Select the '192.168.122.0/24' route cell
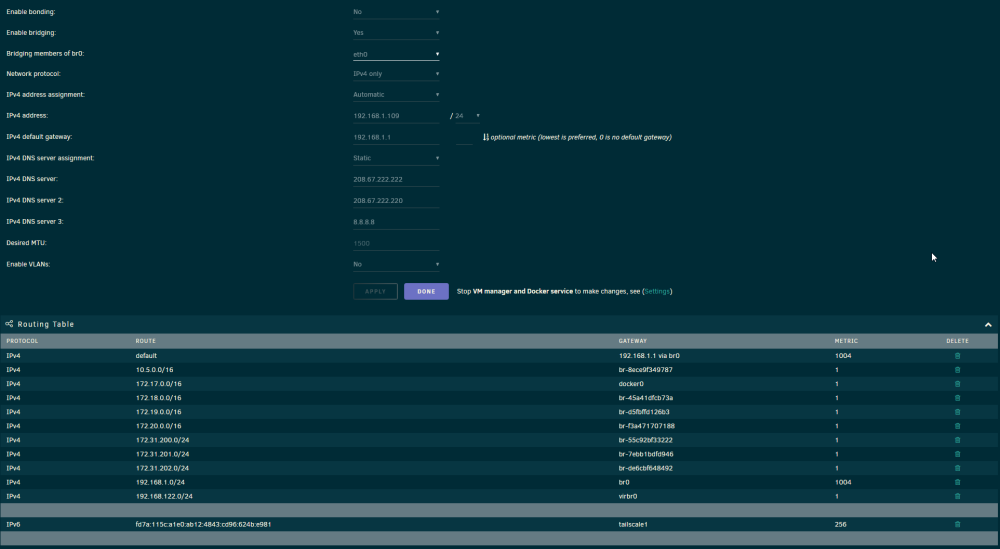The height and width of the screenshot is (549, 1000). pyautogui.click(x=164, y=496)
